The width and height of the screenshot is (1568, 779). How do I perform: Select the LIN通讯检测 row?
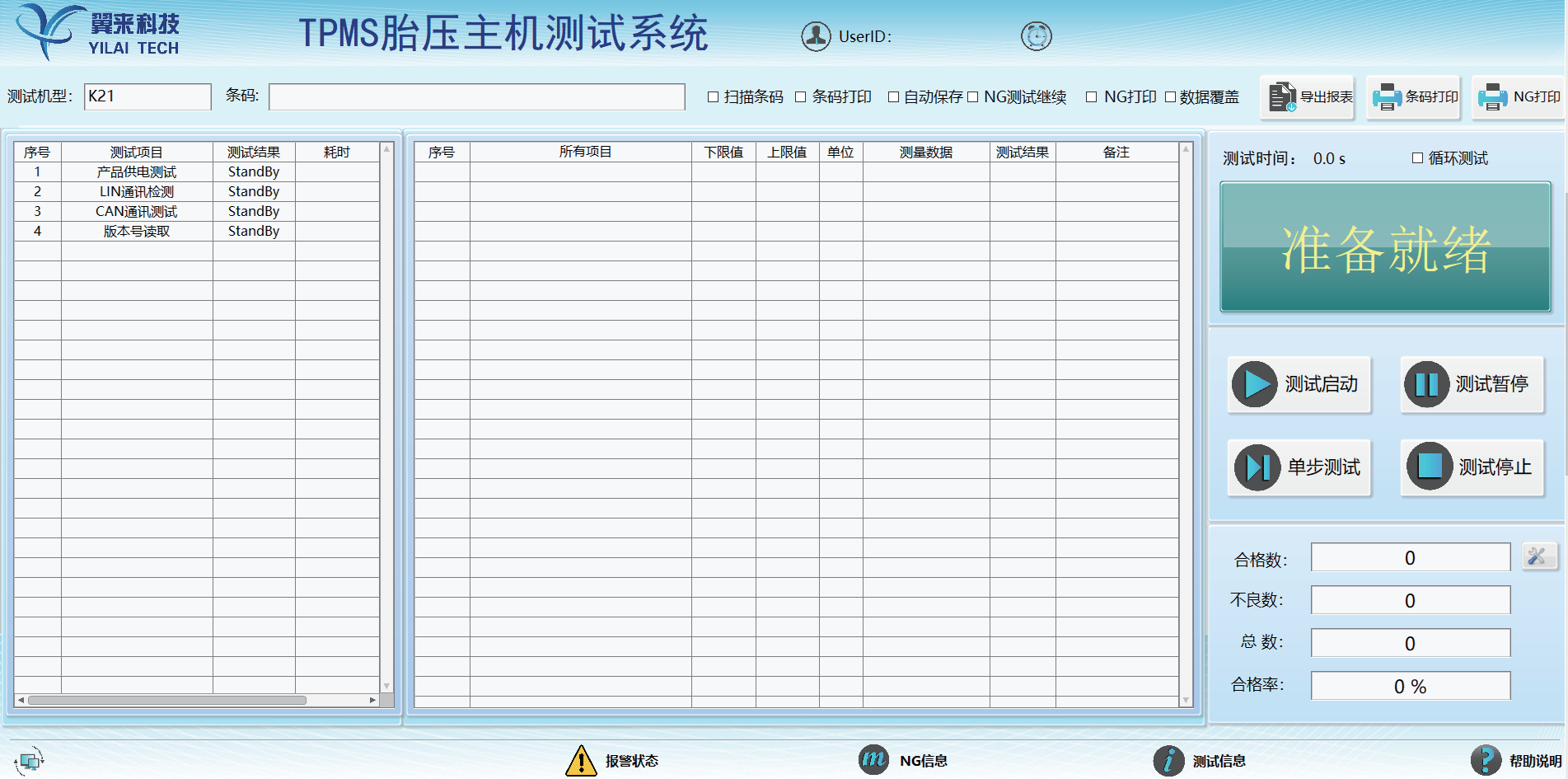(x=196, y=191)
